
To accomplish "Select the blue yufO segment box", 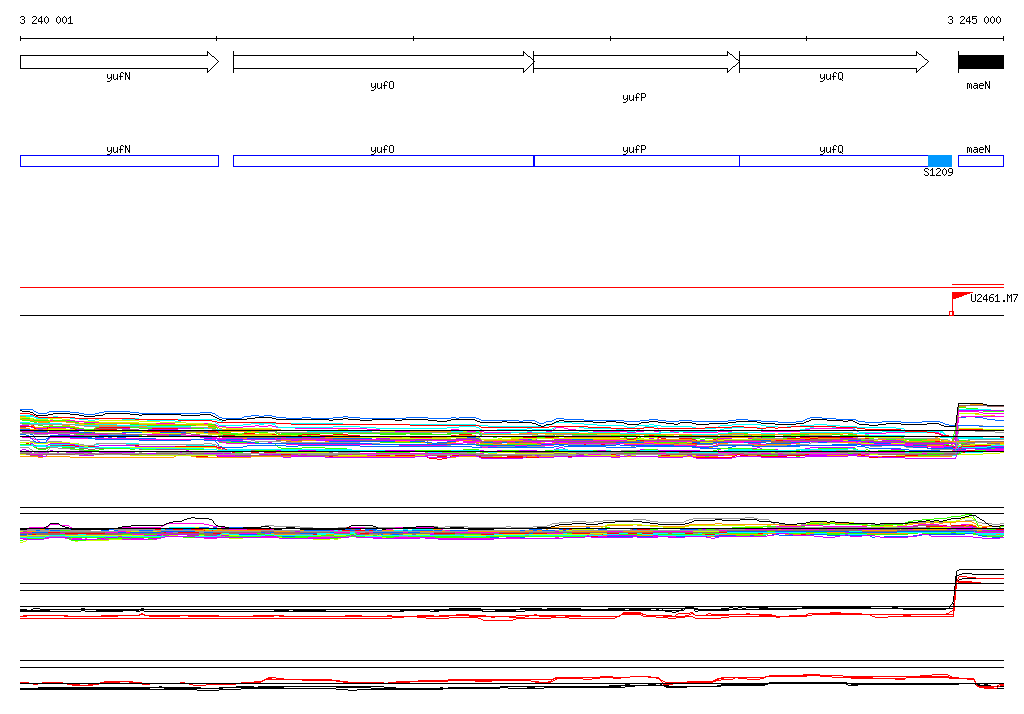I will [383, 161].
